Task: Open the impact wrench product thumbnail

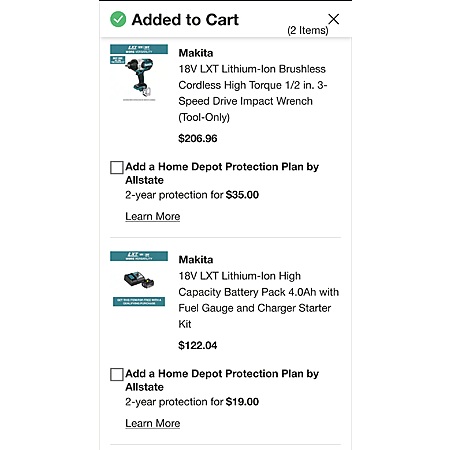Action: pos(139,73)
